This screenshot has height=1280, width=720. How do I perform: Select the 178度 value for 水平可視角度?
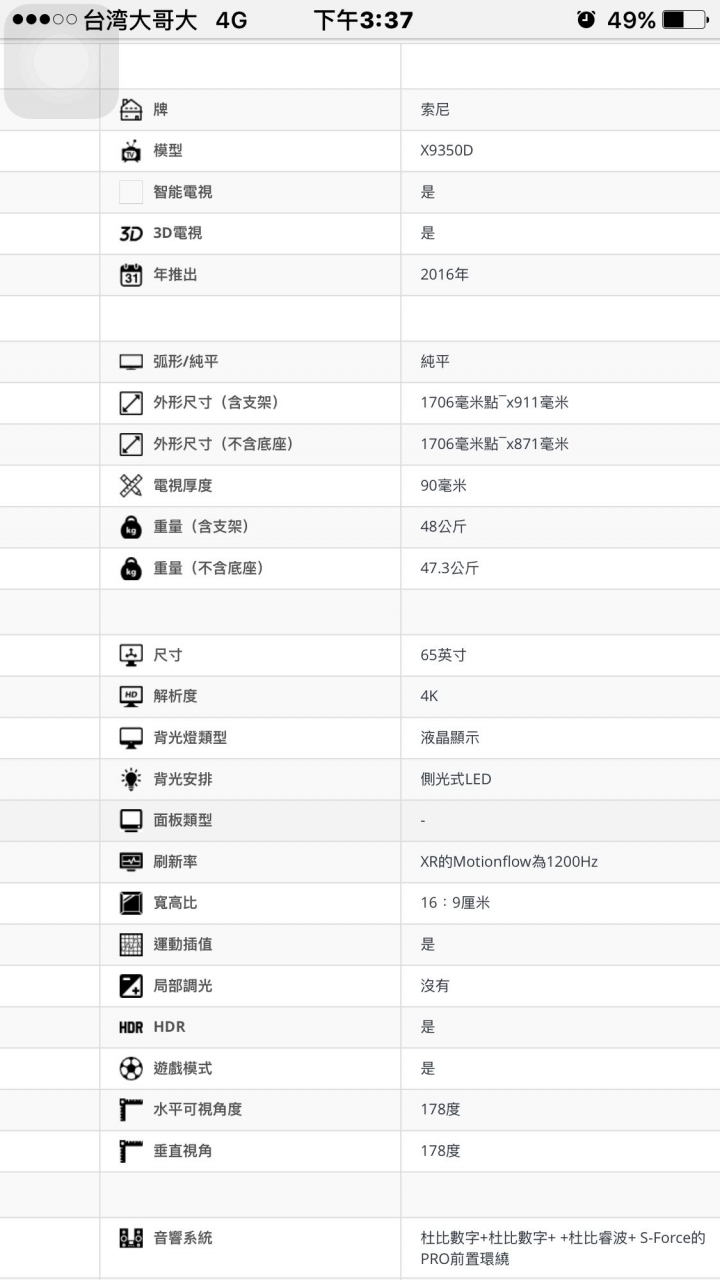pyautogui.click(x=440, y=1109)
